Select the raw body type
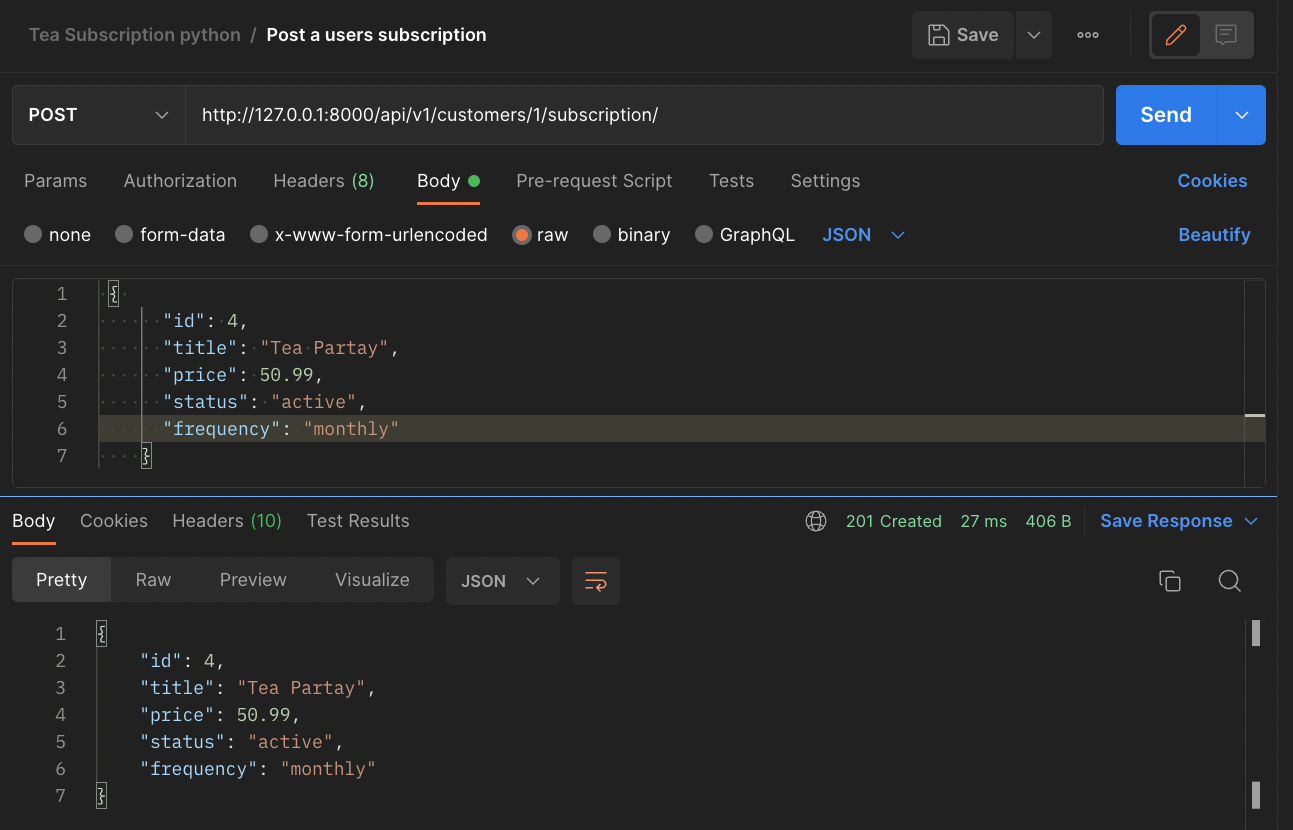 tap(540, 235)
